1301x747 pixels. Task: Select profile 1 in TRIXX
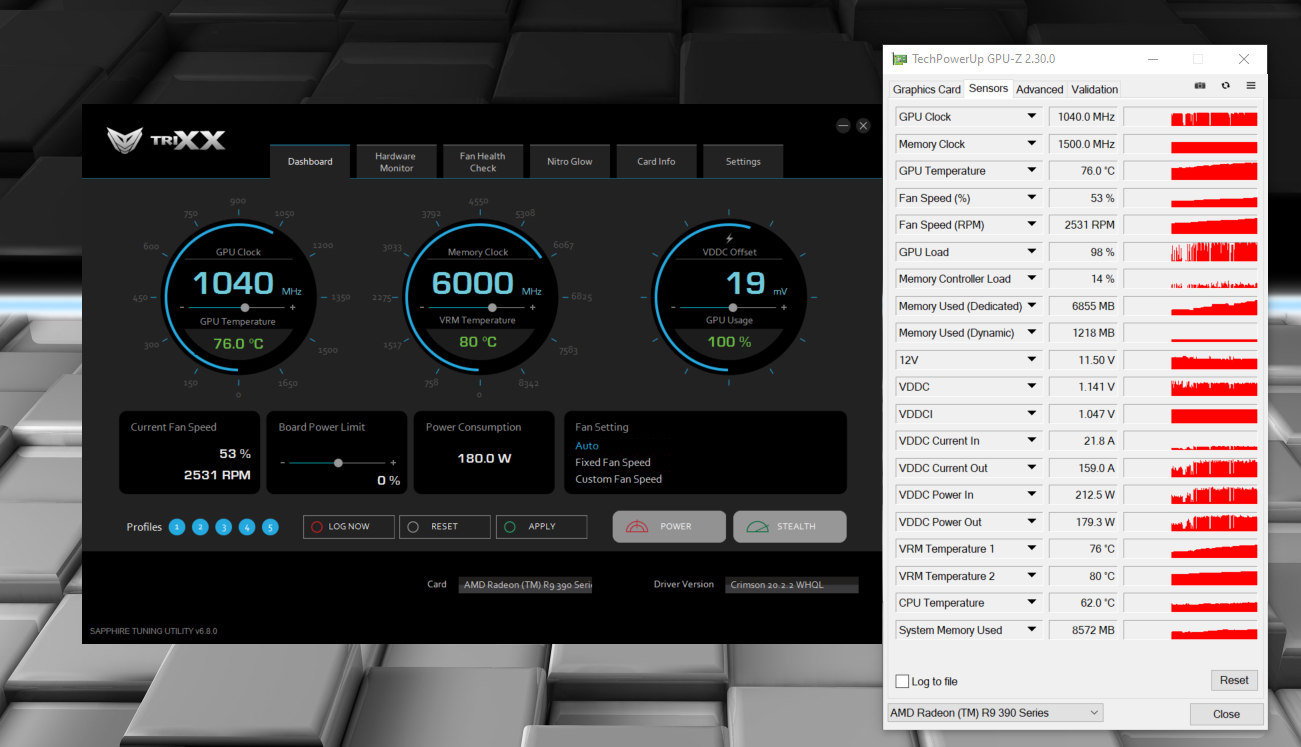coord(177,527)
